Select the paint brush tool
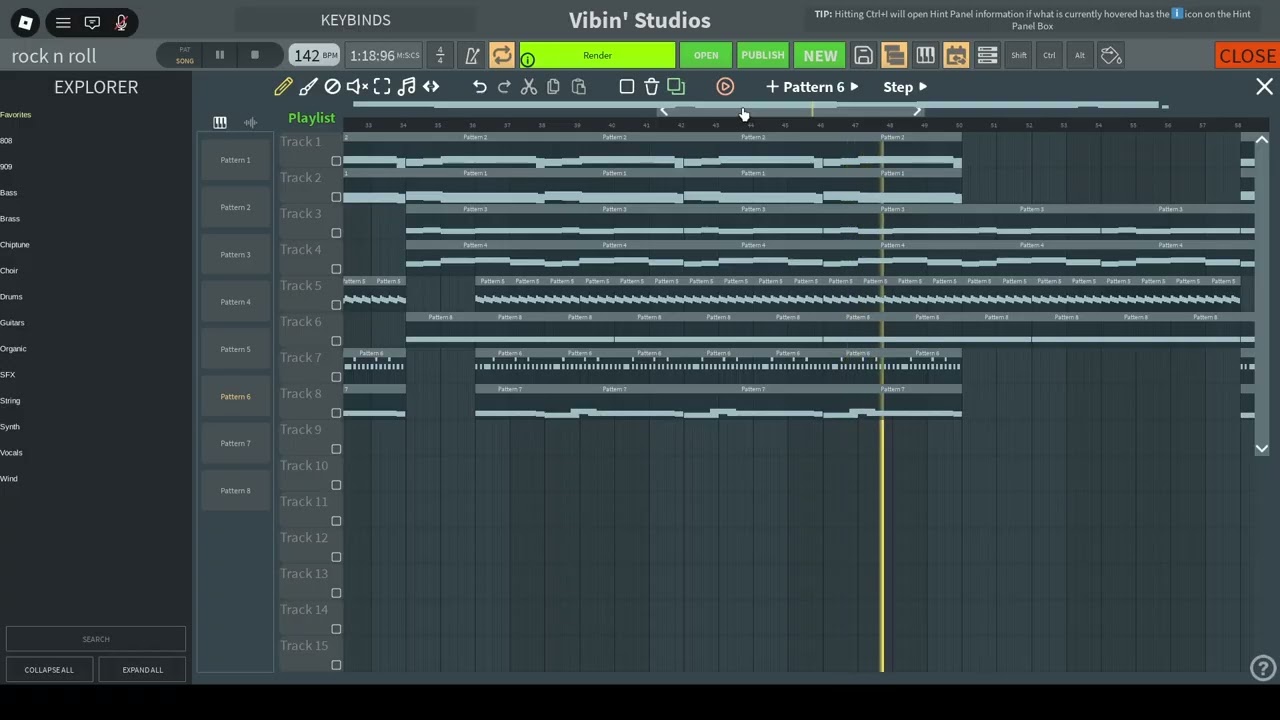 tap(309, 87)
